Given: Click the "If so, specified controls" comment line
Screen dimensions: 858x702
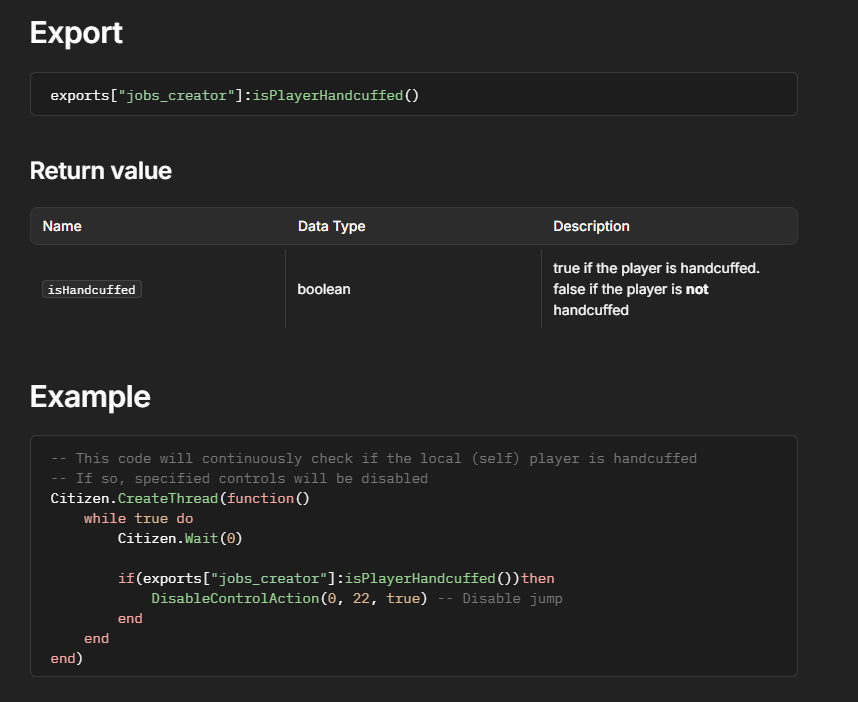Looking at the screenshot, I should click(x=239, y=478).
